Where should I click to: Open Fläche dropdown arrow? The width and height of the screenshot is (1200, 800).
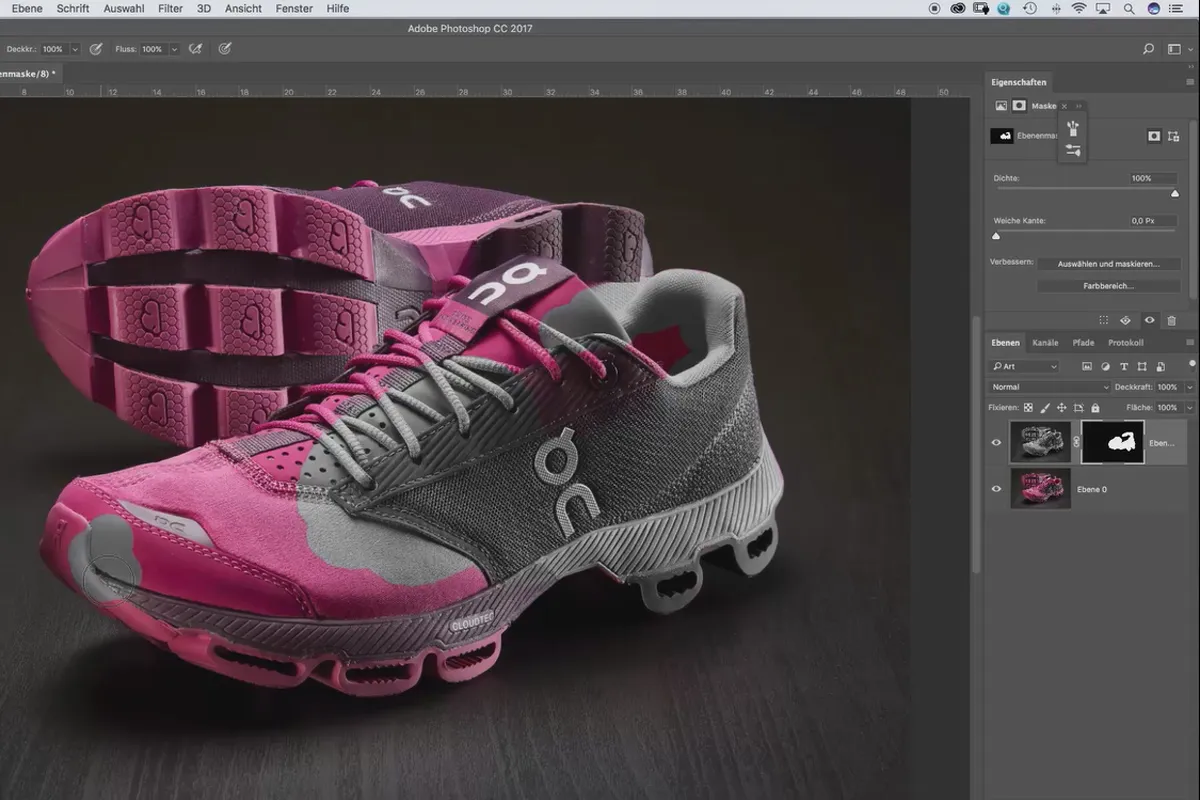[x=1189, y=408]
